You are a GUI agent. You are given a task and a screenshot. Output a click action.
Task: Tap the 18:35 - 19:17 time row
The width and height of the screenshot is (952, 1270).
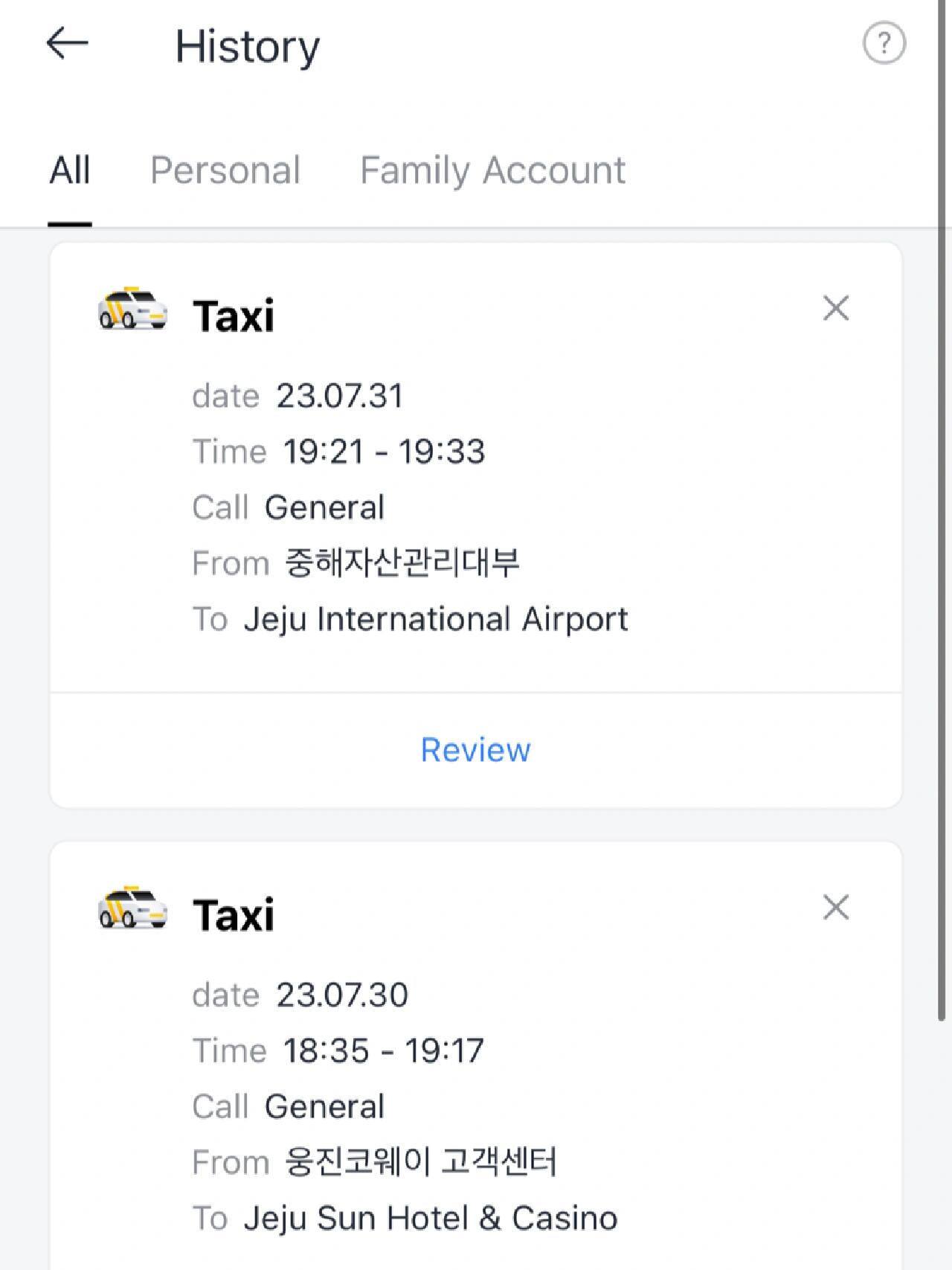click(x=338, y=1051)
